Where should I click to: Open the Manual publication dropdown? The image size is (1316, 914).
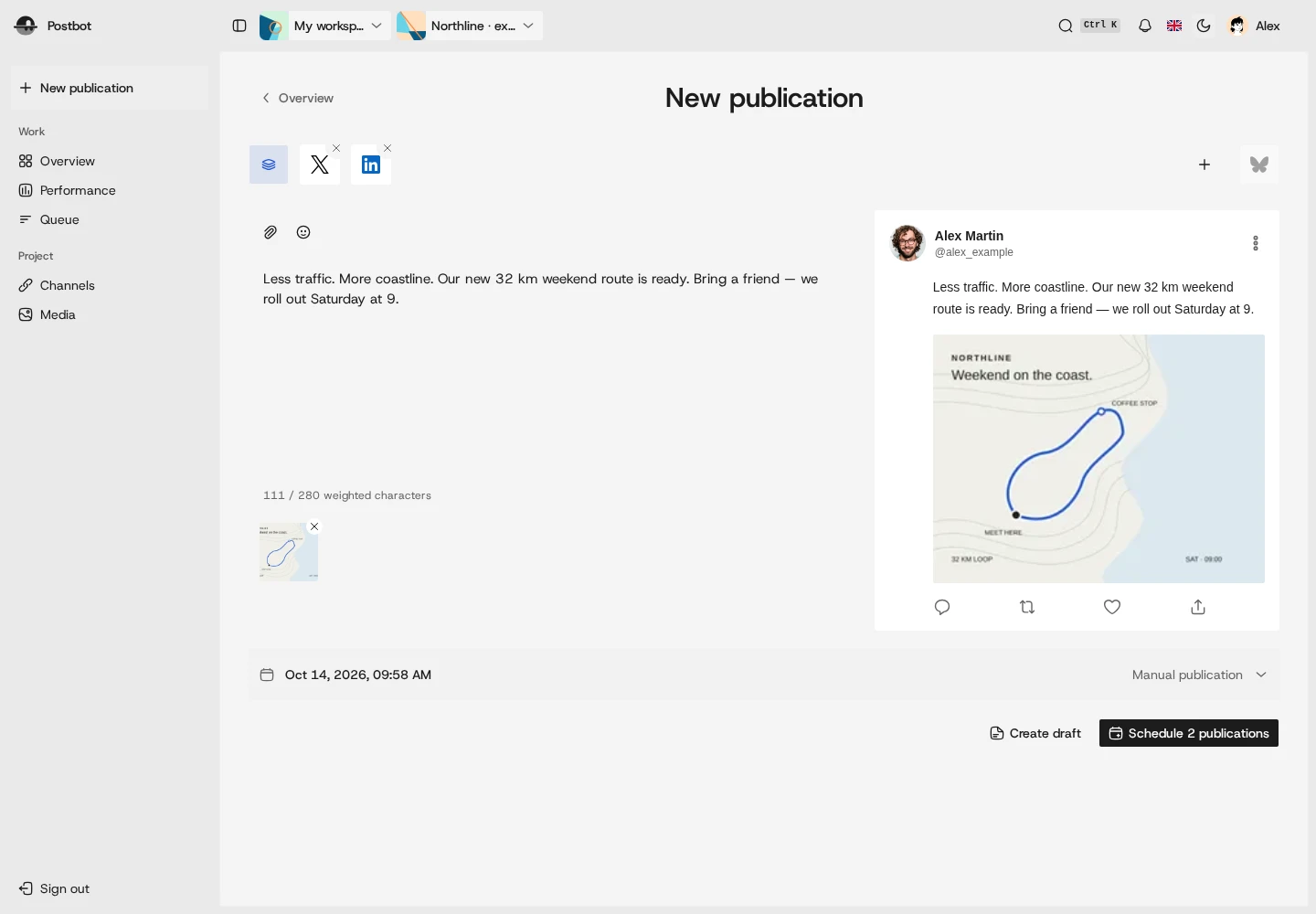pos(1199,675)
